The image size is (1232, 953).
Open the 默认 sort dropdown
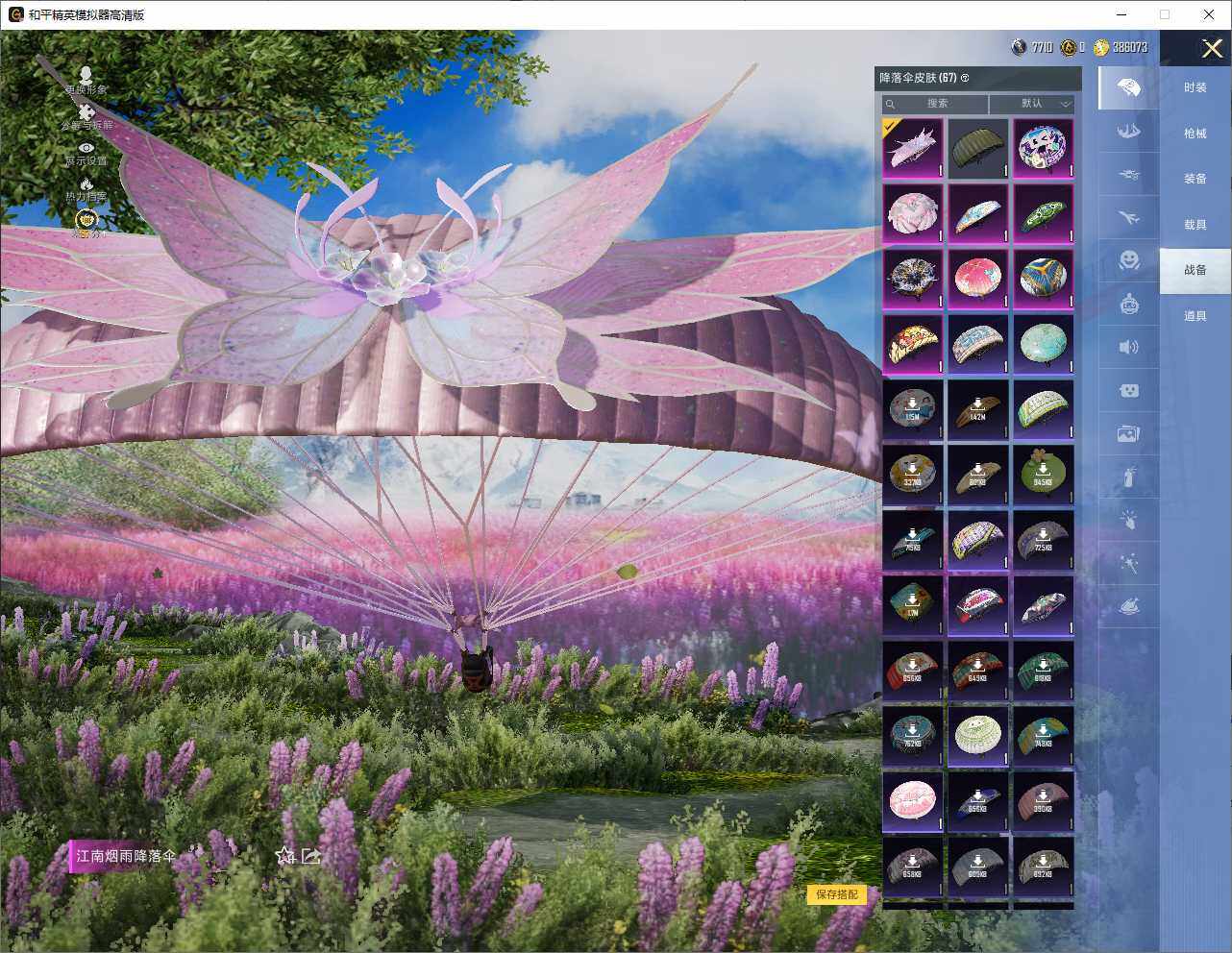point(1032,104)
